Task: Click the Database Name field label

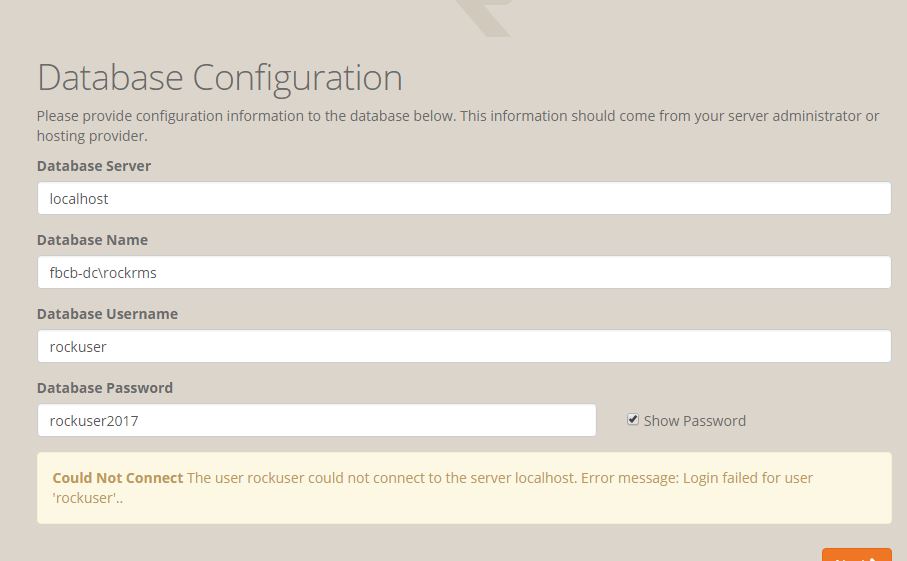Action: point(92,240)
